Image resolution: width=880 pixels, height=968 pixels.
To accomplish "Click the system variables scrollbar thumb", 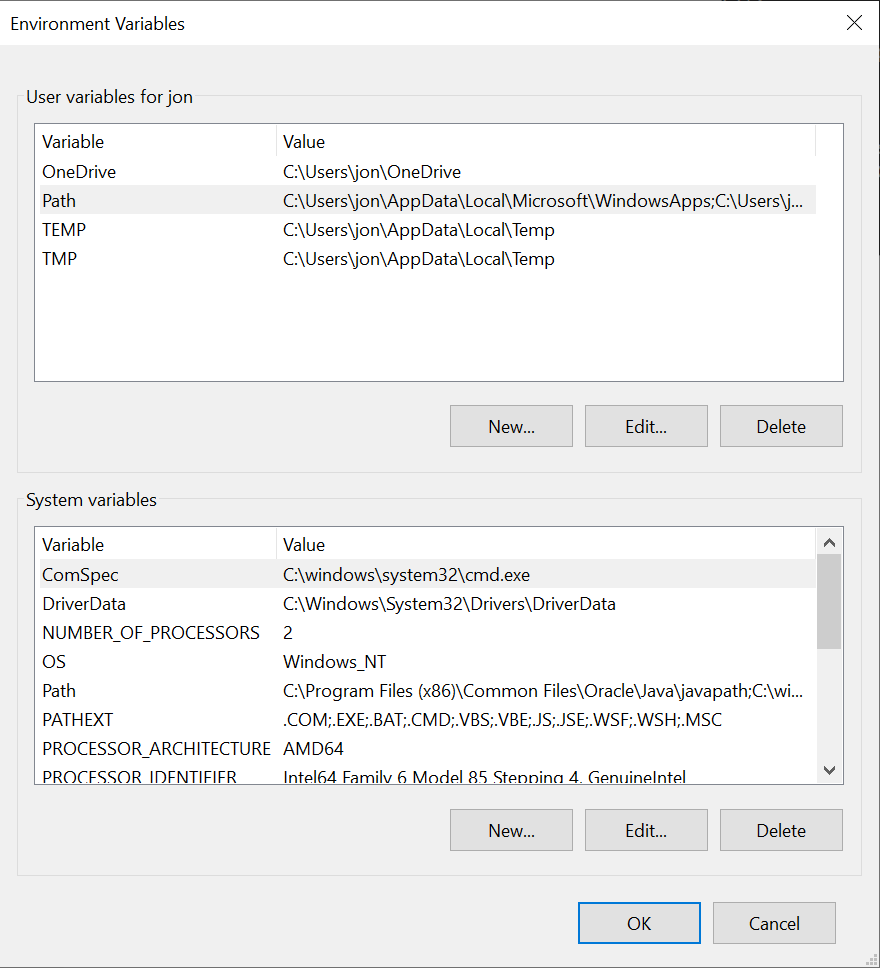I will [x=829, y=601].
